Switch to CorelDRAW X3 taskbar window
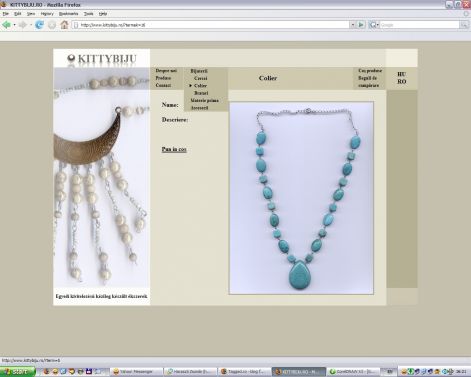 point(353,371)
